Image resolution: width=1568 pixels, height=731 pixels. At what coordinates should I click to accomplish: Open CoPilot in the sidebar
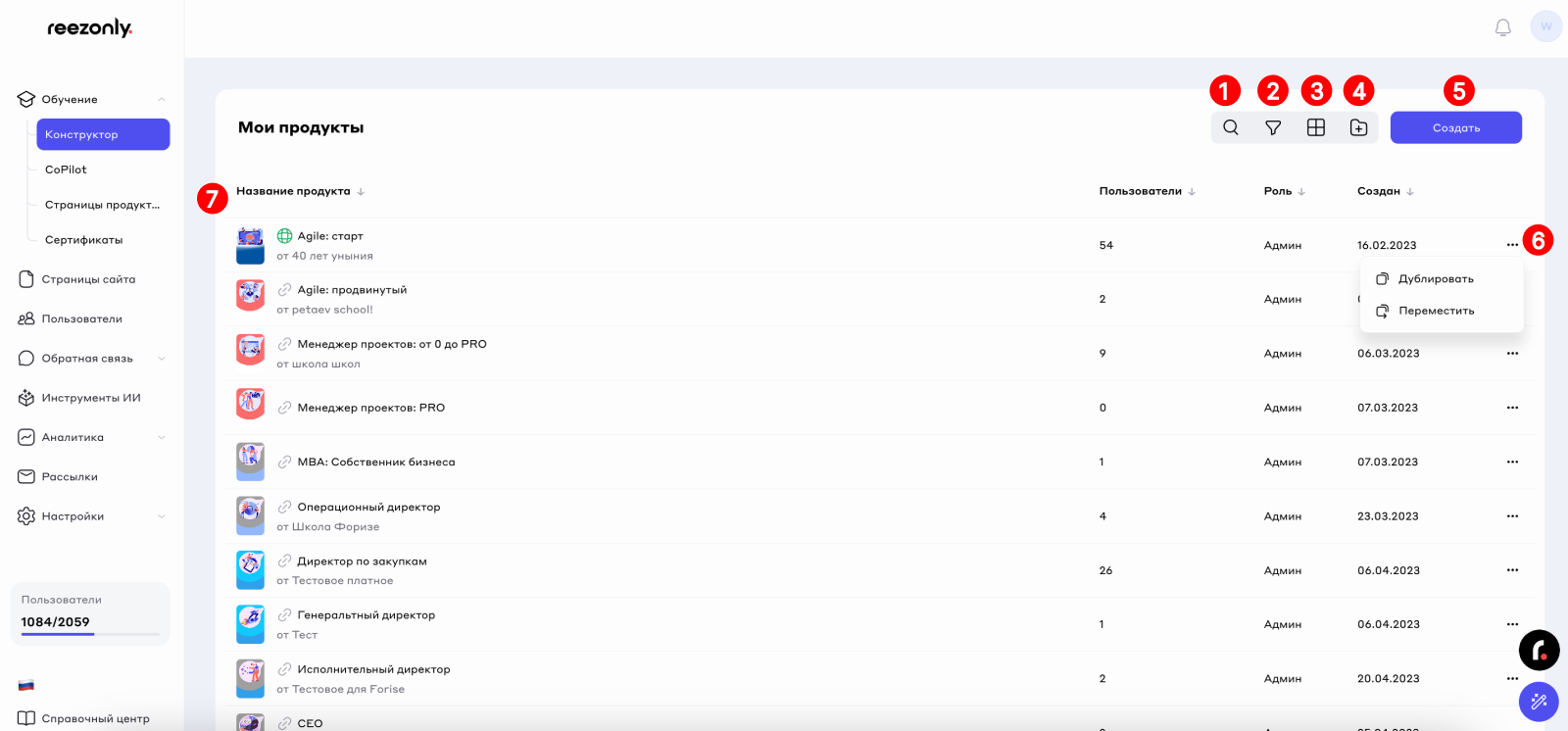coord(66,170)
